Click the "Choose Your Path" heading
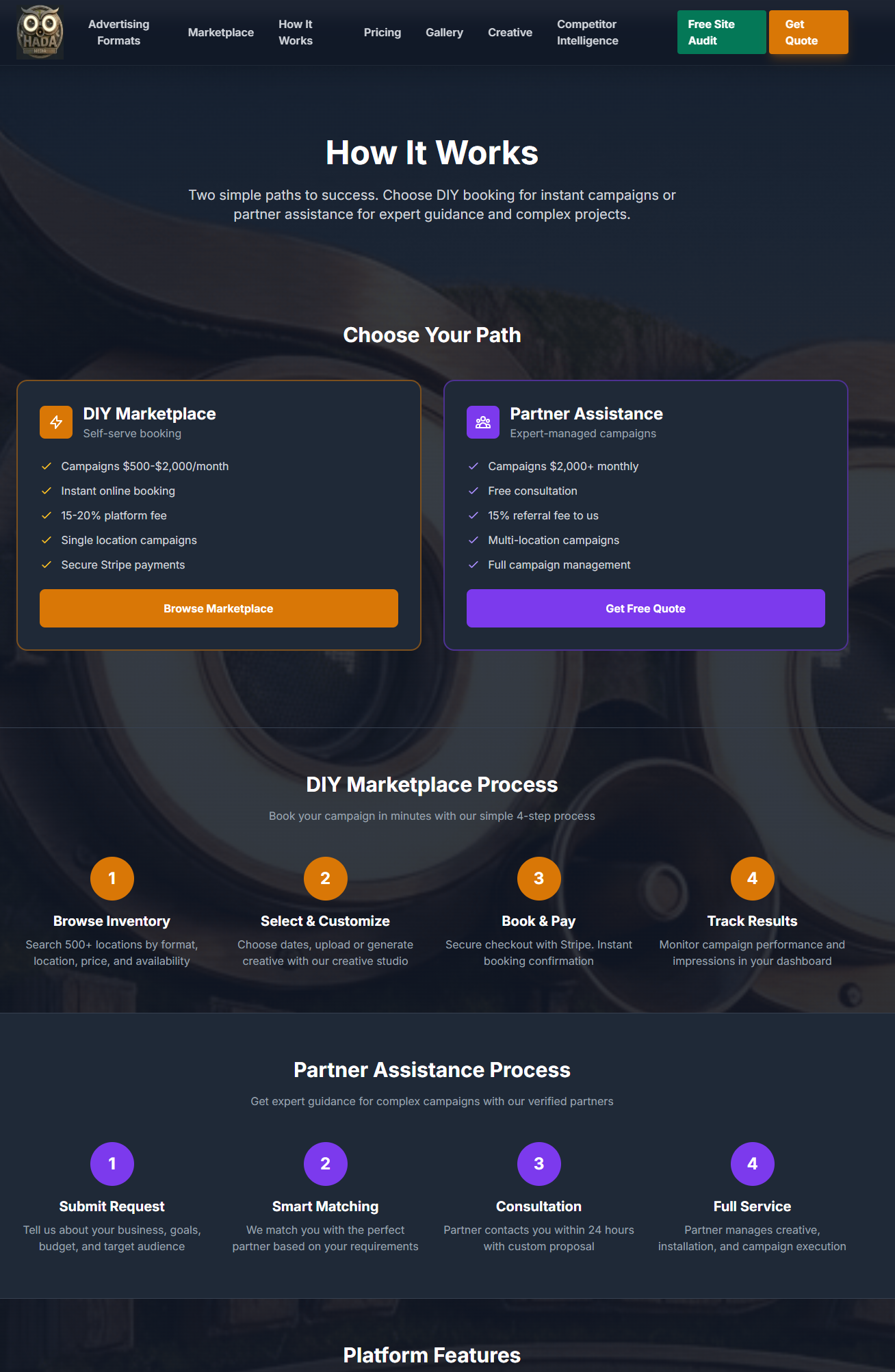The width and height of the screenshot is (895, 1372). [432, 335]
